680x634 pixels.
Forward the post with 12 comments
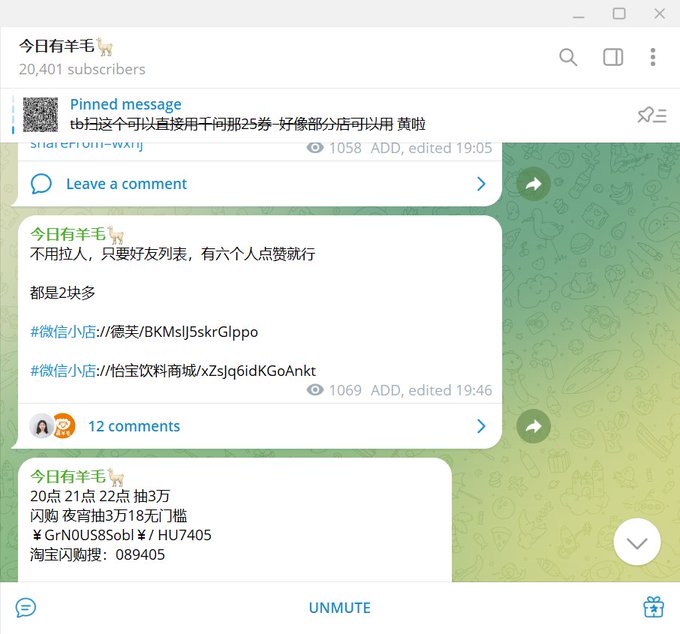(533, 426)
